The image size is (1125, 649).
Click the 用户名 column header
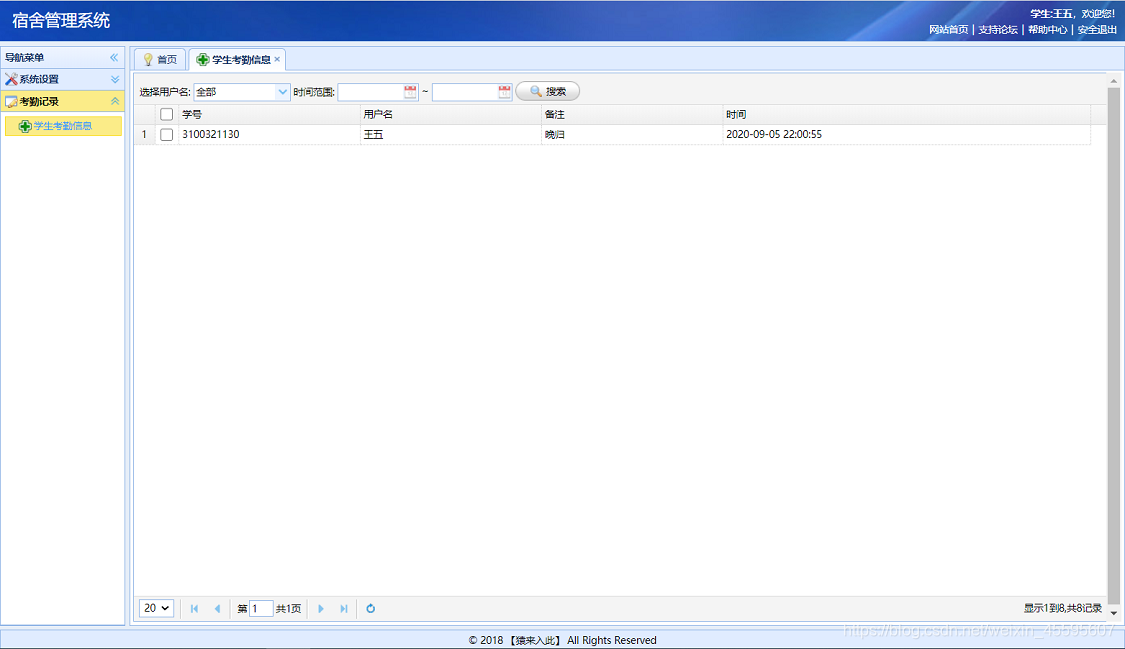pyautogui.click(x=451, y=115)
